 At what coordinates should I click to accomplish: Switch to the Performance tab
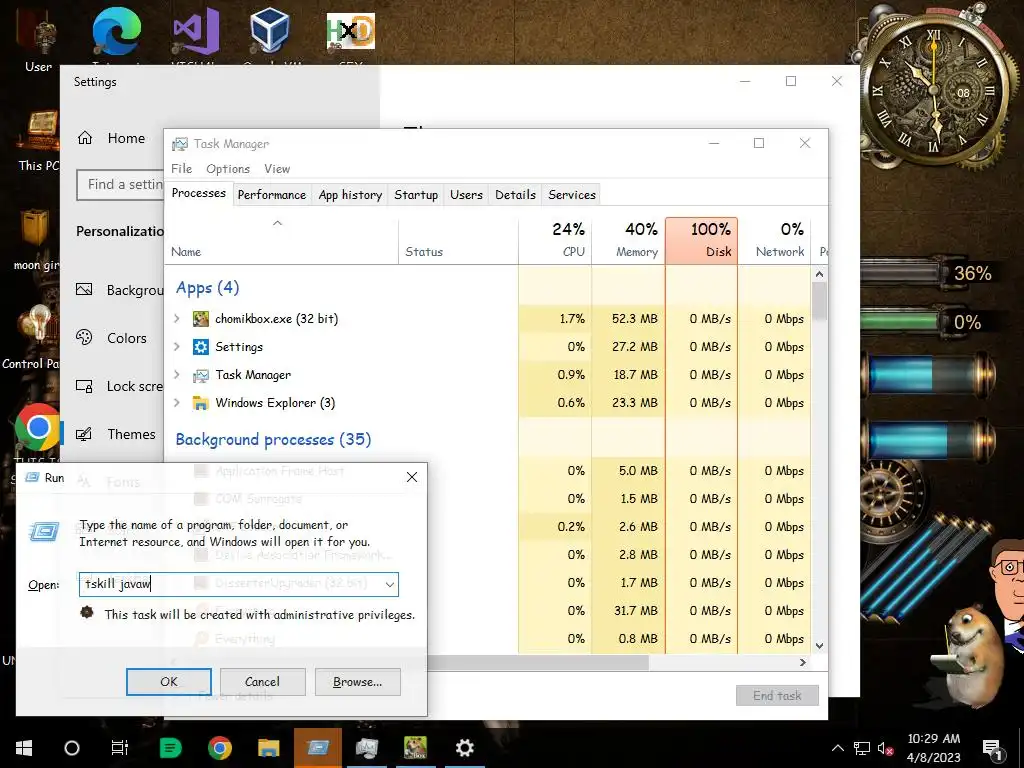pos(272,195)
